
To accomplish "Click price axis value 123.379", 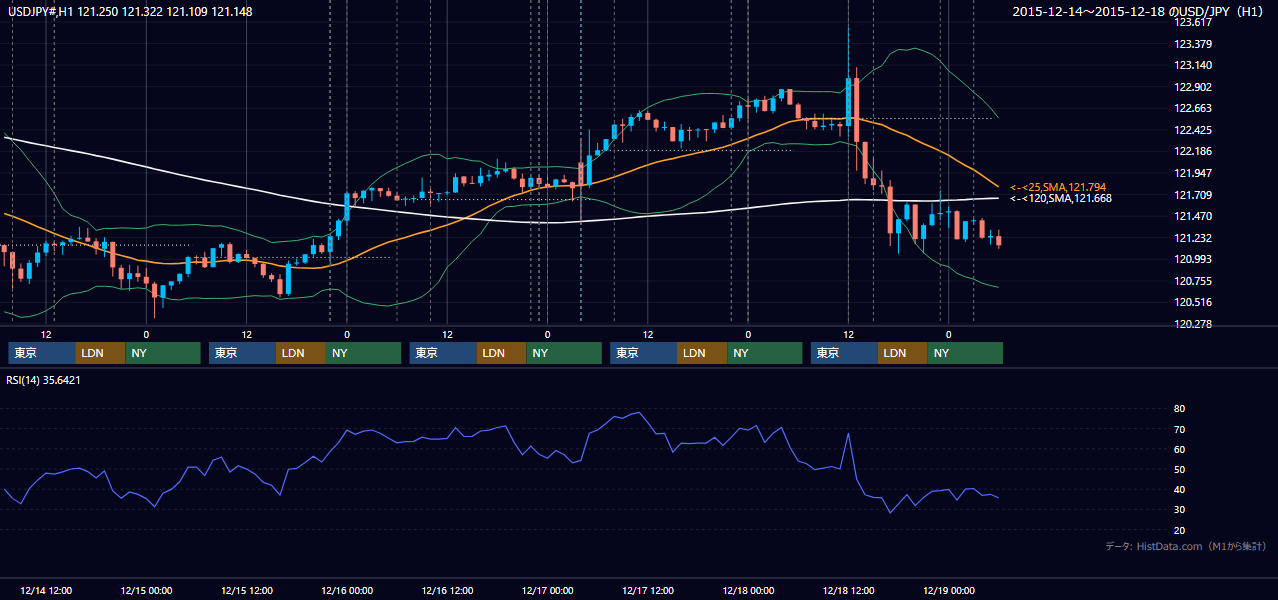I will pyautogui.click(x=1192, y=44).
